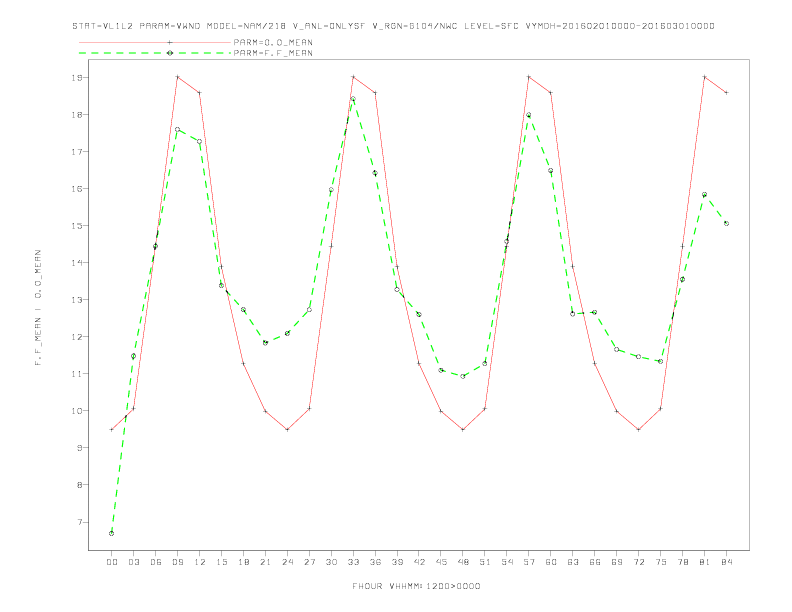Click x-axis forecast hour label 42
Image resolution: width=792 pixels, height=612 pixels.
(419, 562)
